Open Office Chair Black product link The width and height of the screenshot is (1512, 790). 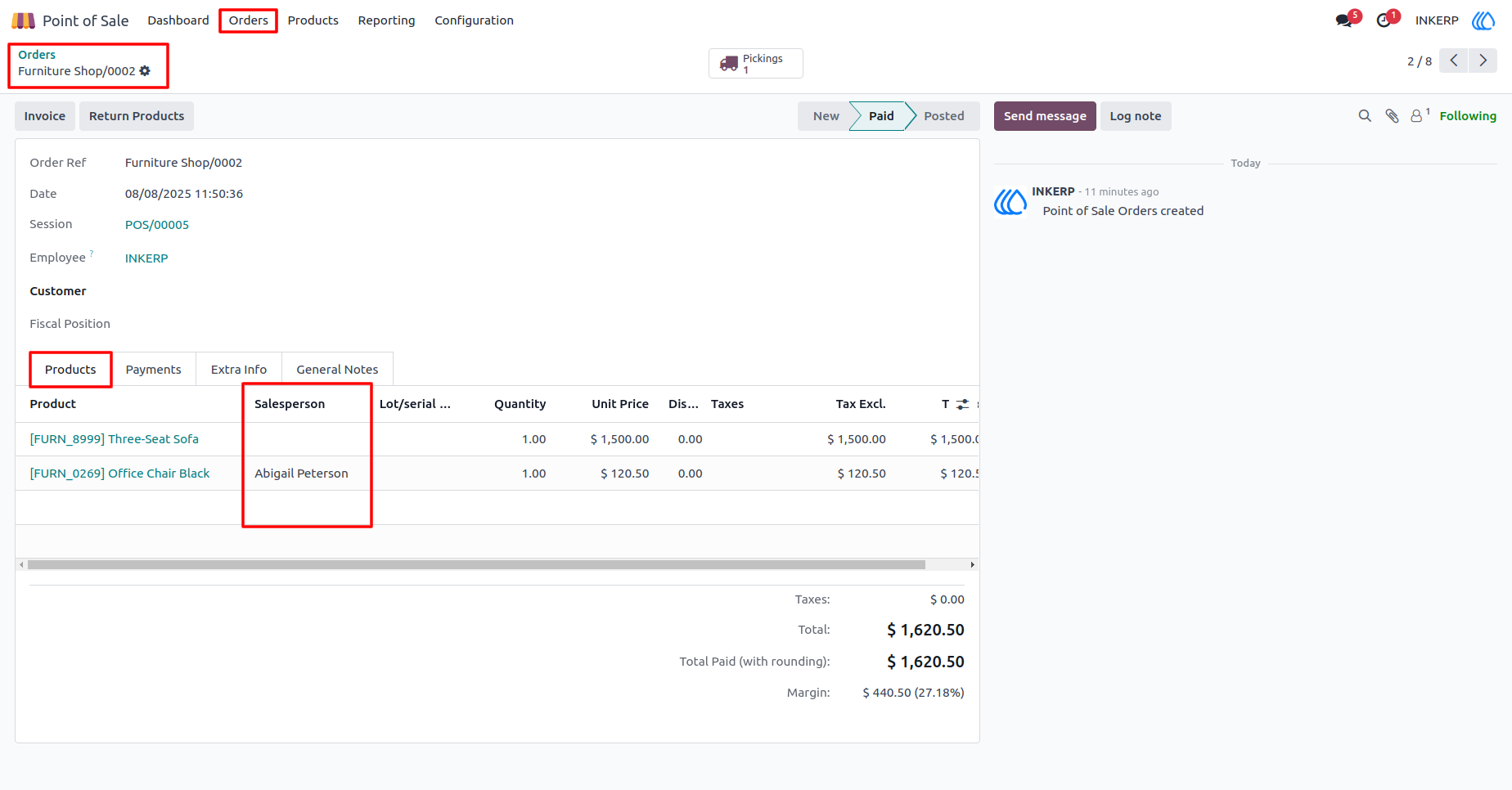(x=119, y=474)
